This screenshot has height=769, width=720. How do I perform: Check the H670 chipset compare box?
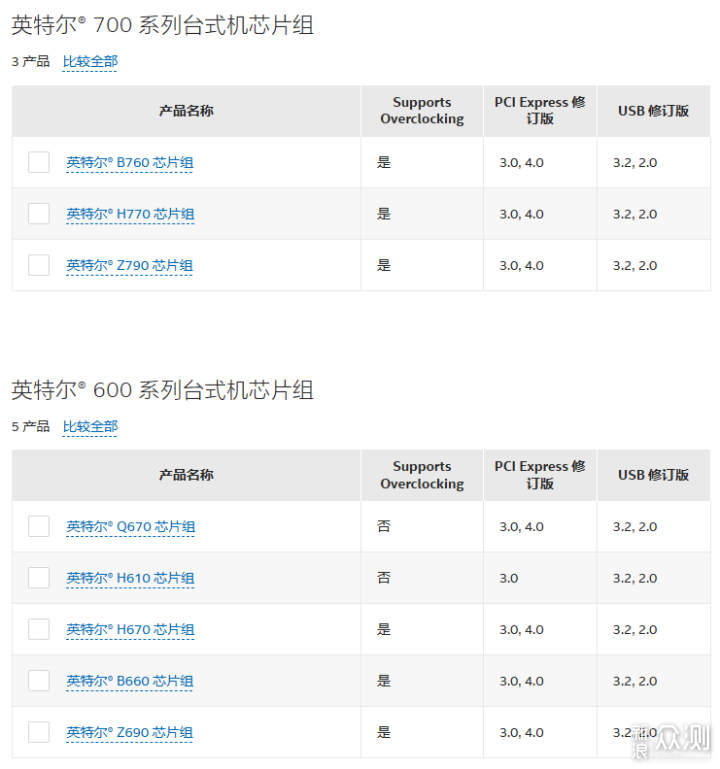point(39,629)
